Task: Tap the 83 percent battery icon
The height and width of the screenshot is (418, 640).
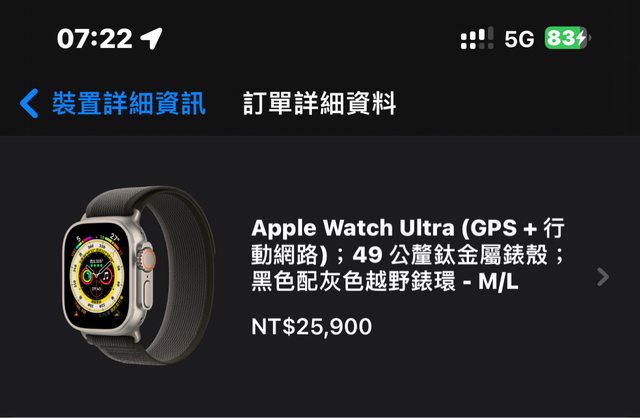Action: point(567,38)
